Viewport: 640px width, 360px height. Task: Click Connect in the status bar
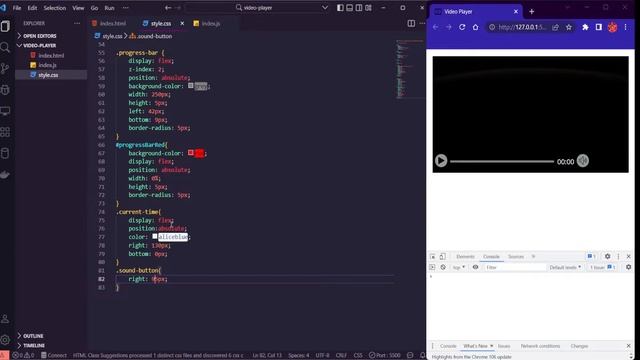point(54,355)
